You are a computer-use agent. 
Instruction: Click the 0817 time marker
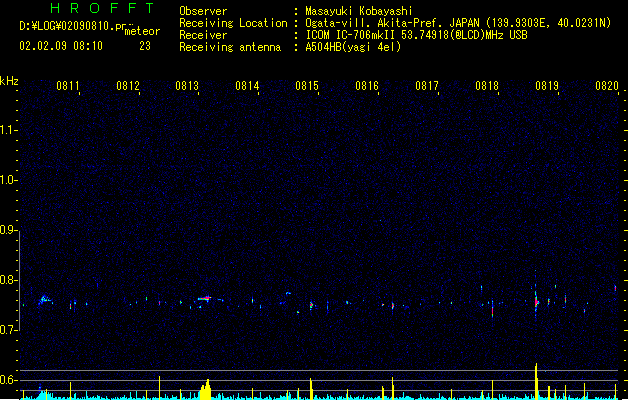click(427, 85)
